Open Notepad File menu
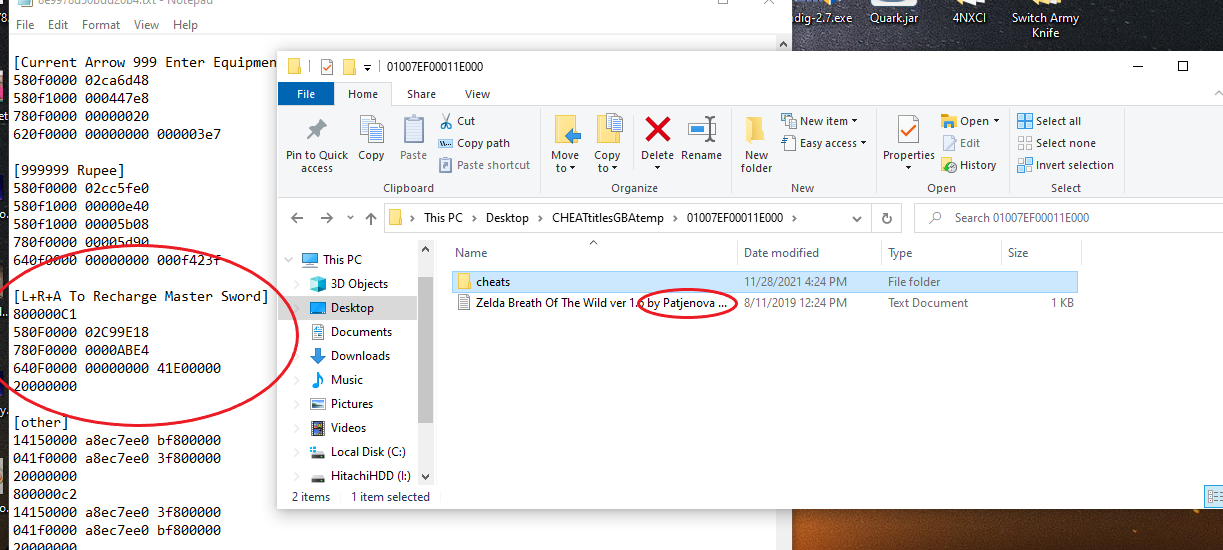The image size is (1223, 550). pyautogui.click(x=25, y=24)
